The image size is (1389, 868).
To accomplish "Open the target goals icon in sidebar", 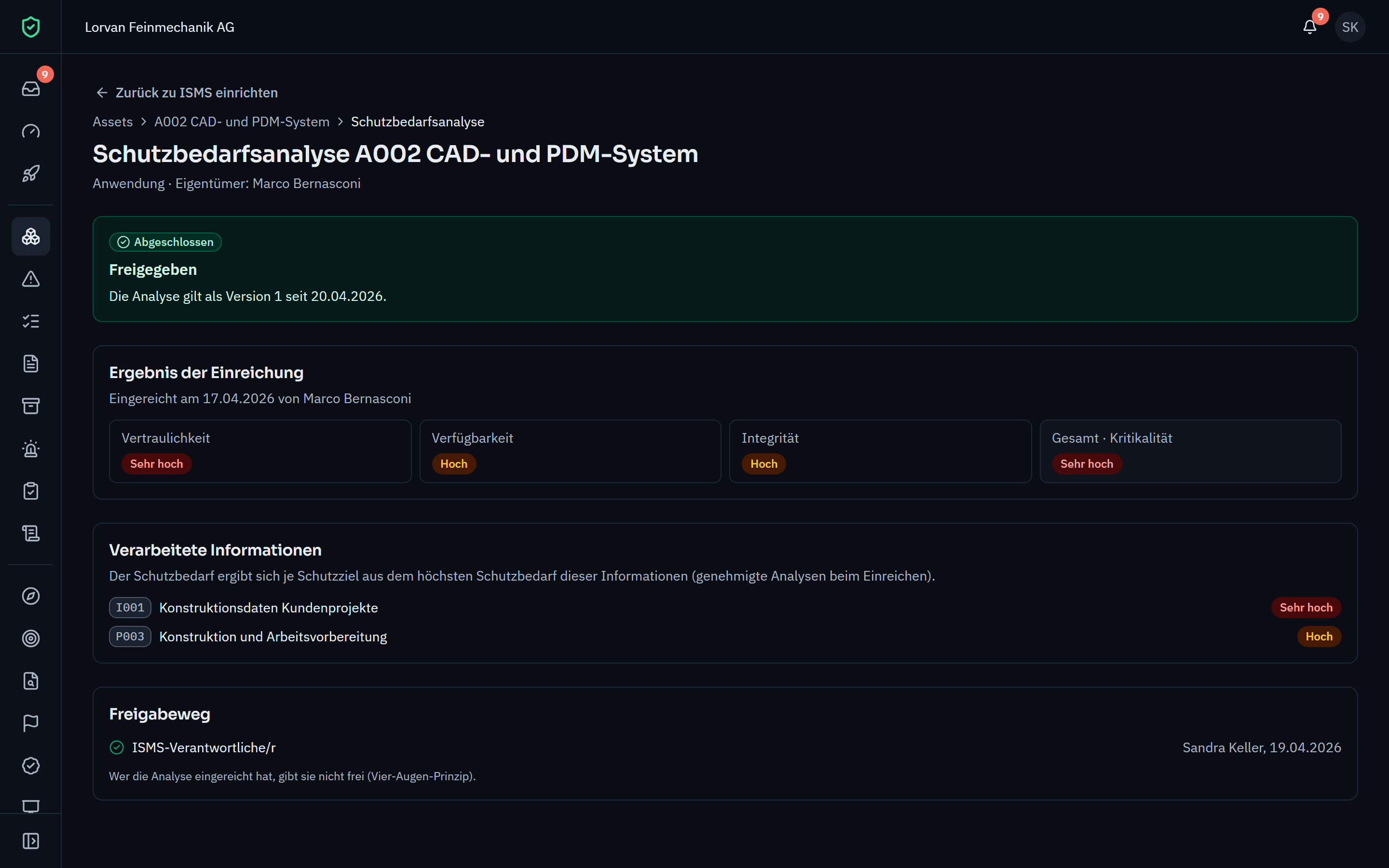I will pos(30,638).
